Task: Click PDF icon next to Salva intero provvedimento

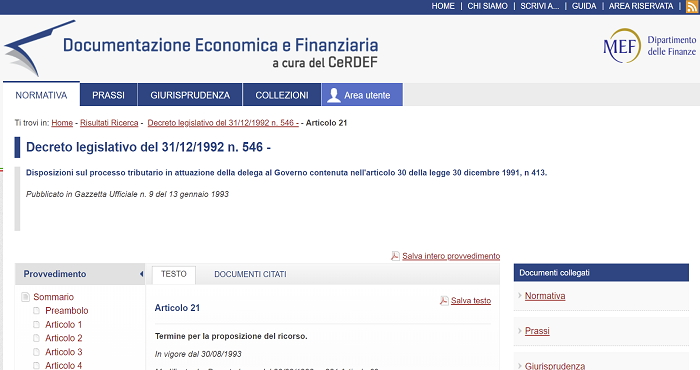Action: coord(395,256)
